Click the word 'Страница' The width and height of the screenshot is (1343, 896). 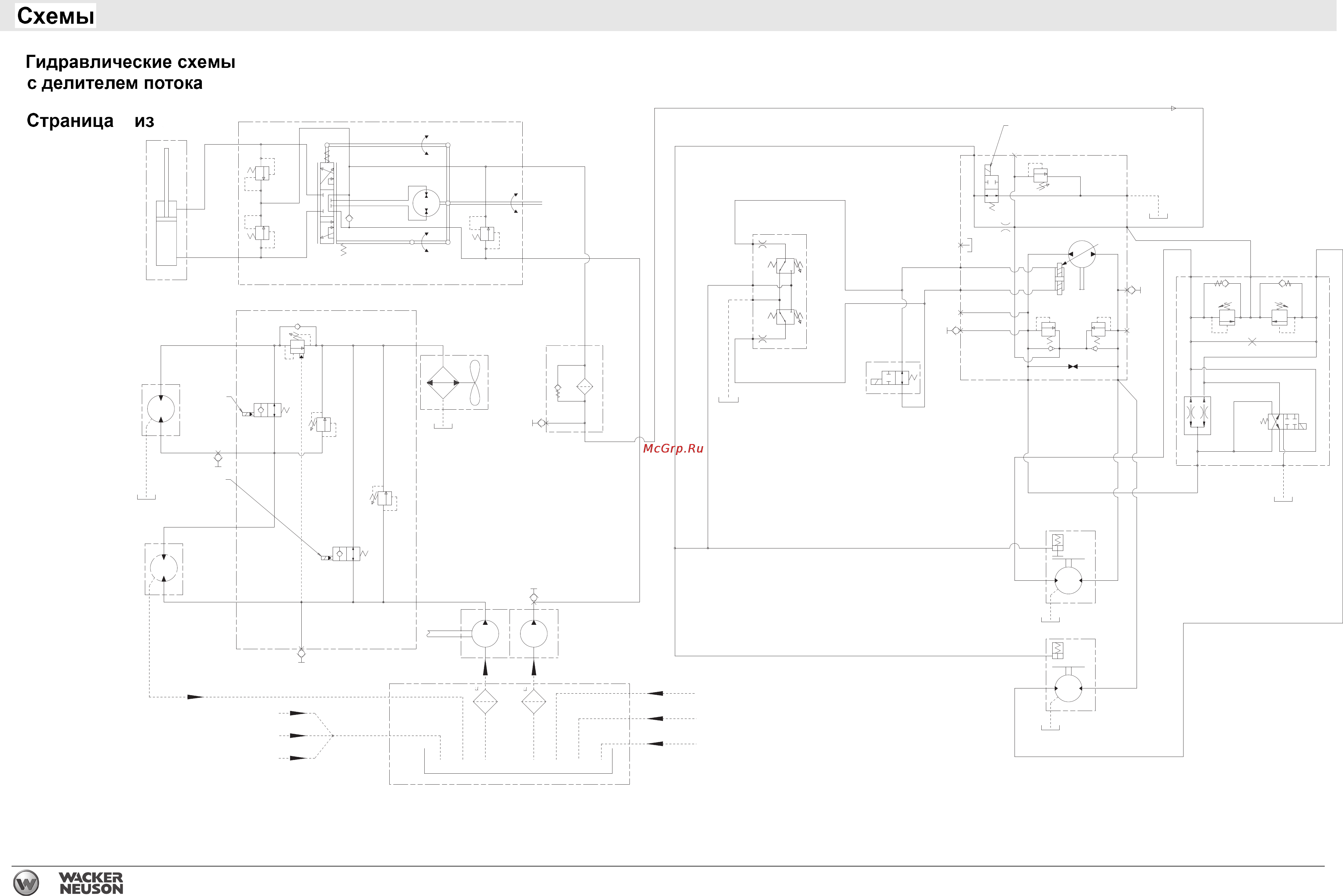click(70, 121)
